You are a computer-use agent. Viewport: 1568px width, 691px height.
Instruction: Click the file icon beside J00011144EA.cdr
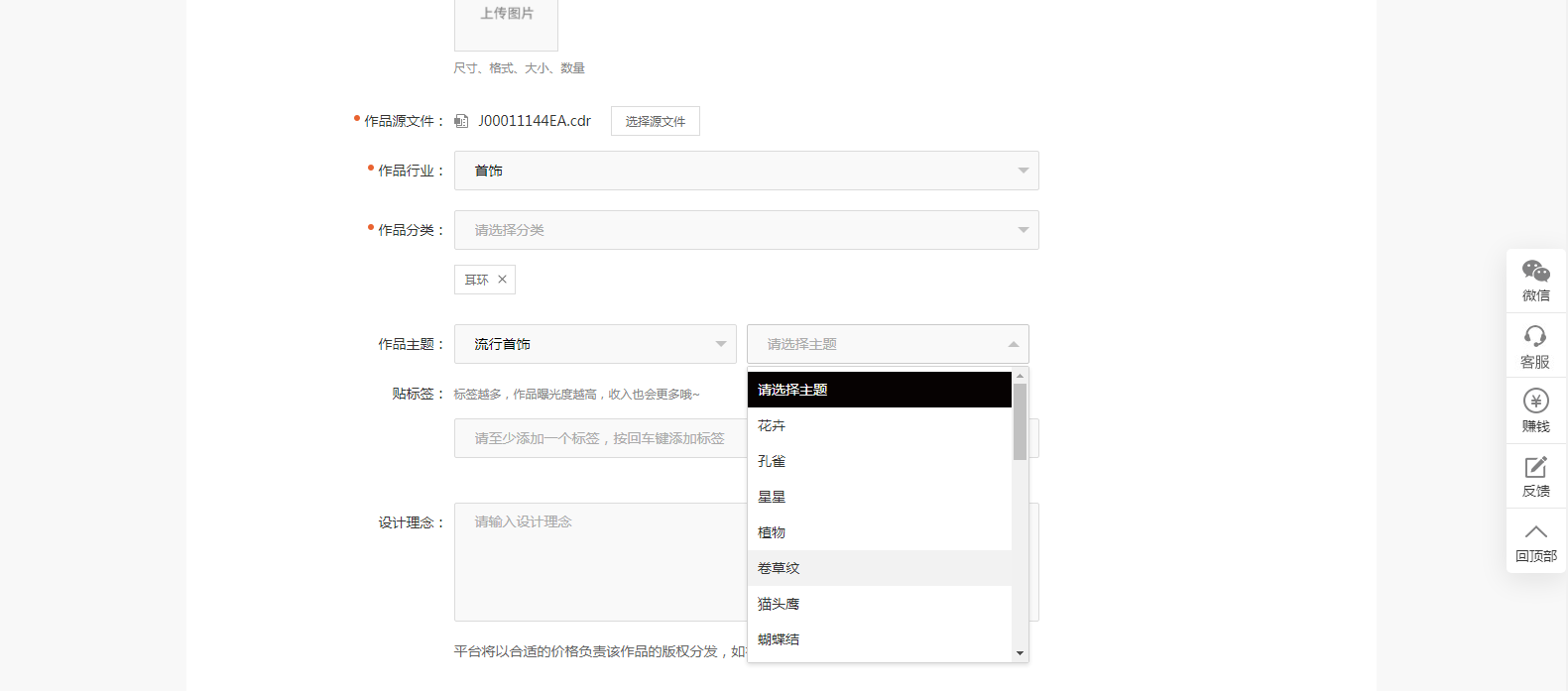[x=461, y=121]
